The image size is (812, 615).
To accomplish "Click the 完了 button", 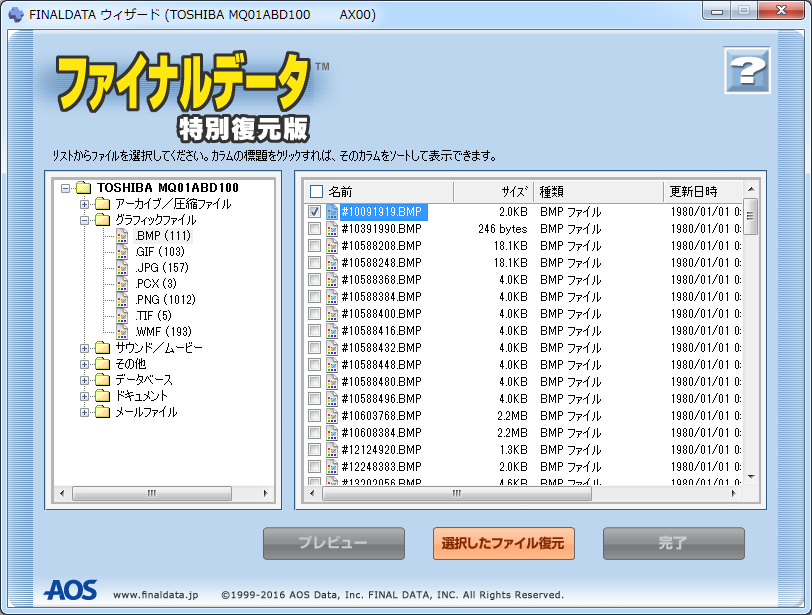I will point(673,544).
